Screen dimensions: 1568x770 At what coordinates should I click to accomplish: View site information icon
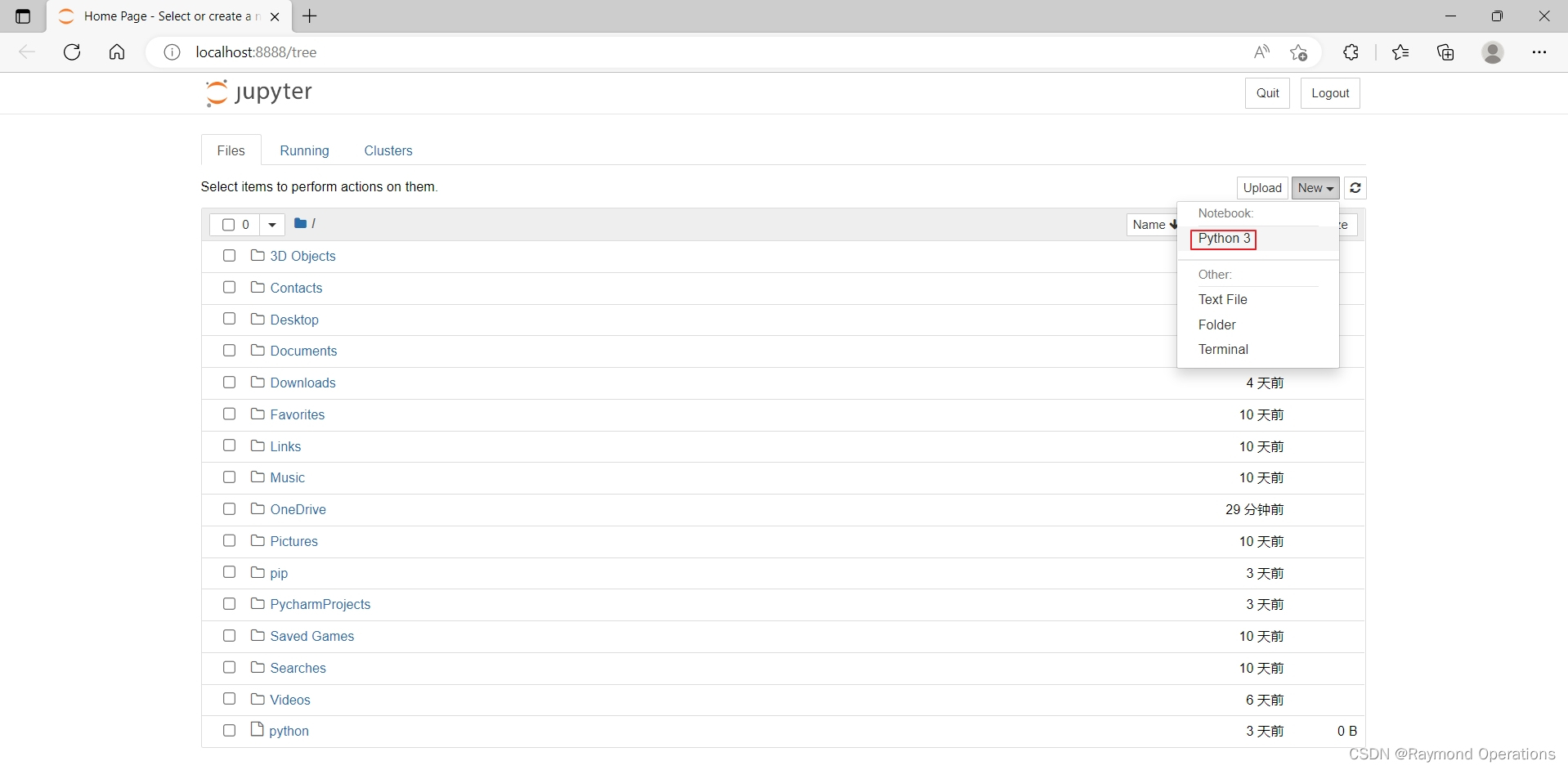click(172, 52)
